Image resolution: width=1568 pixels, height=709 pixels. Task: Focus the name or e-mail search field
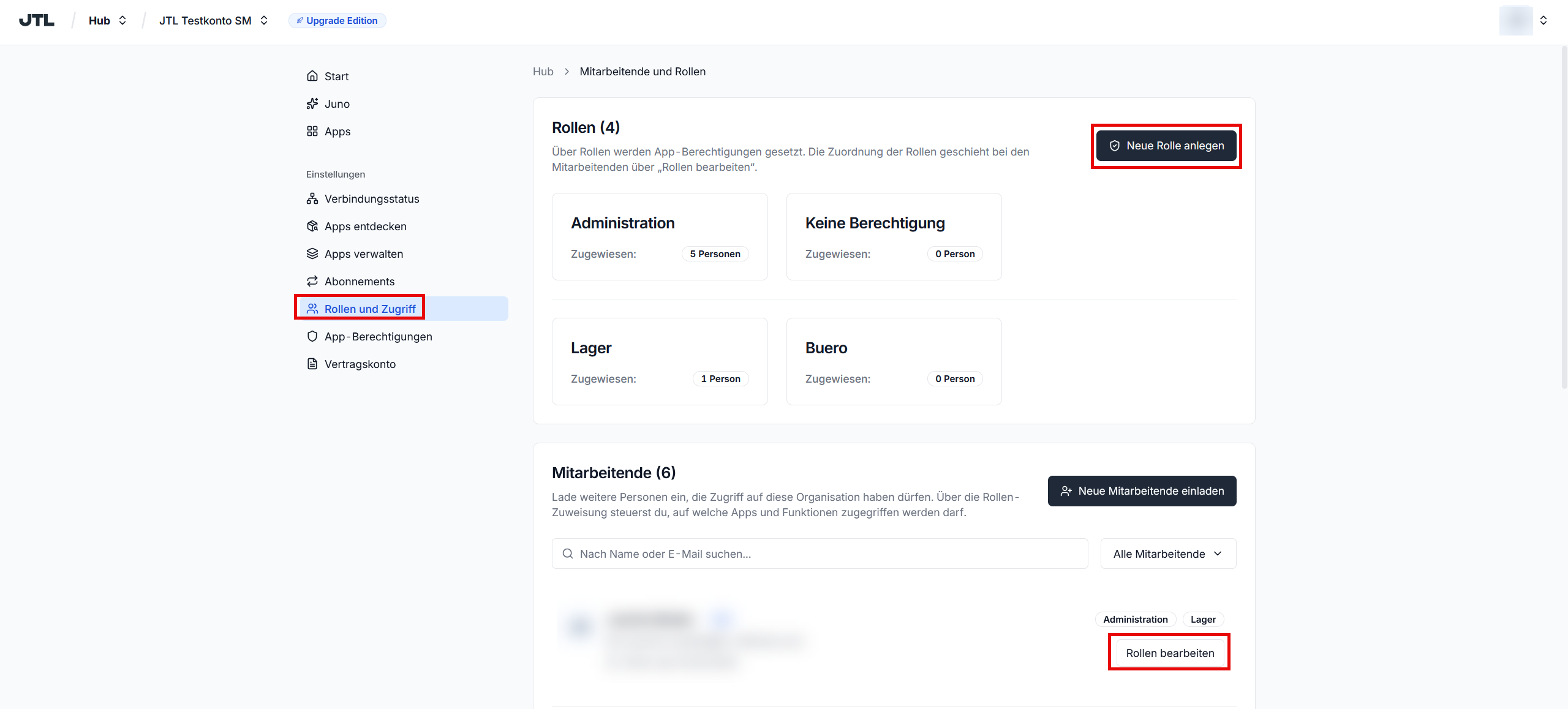pos(820,553)
